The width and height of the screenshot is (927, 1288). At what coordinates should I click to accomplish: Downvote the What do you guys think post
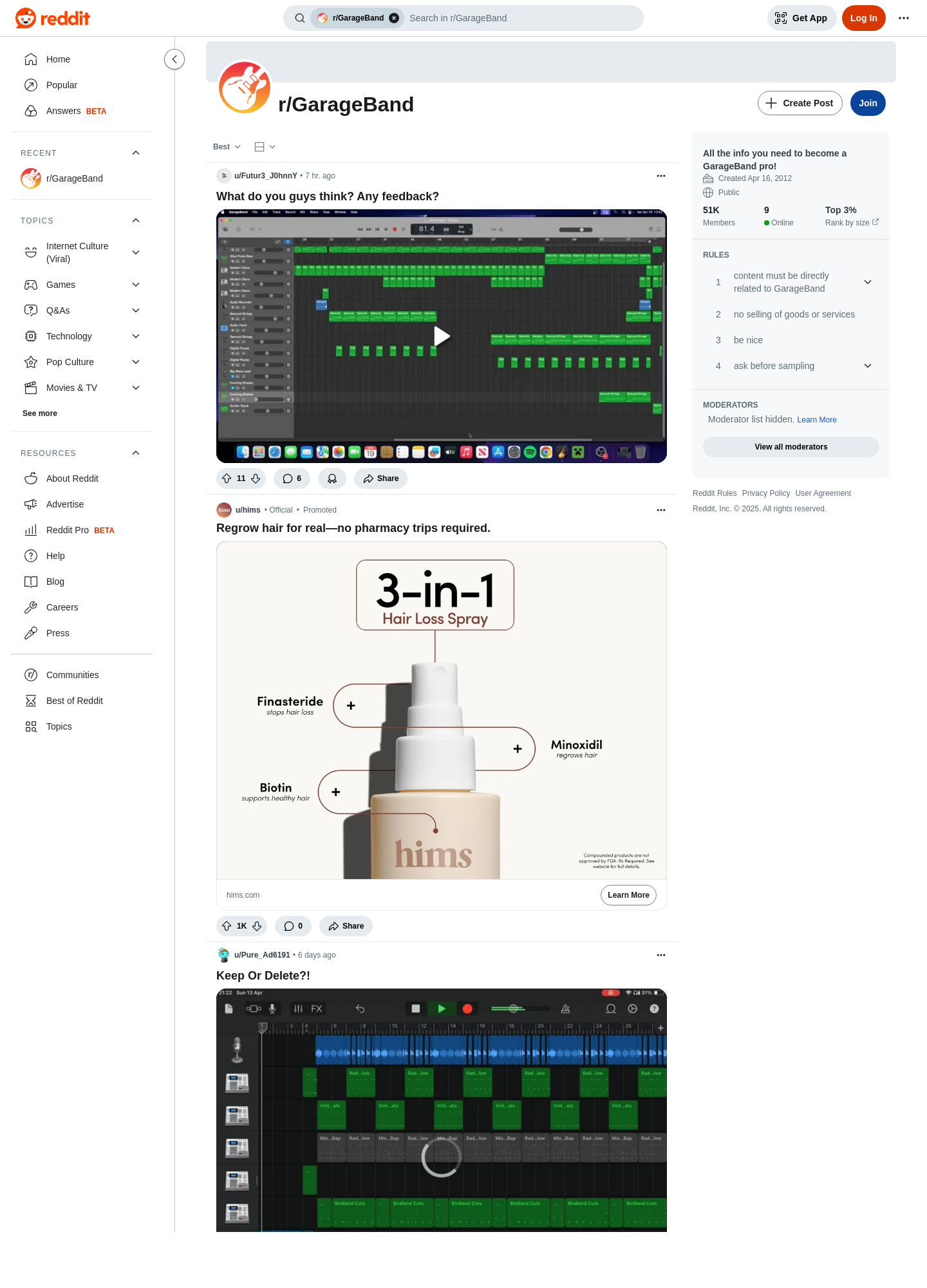coord(256,478)
